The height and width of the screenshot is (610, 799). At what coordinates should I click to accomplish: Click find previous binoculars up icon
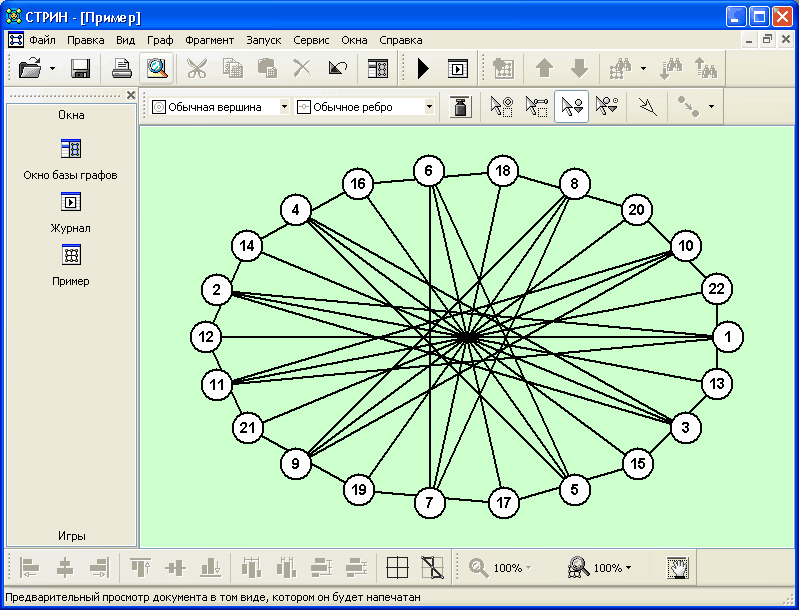click(706, 68)
